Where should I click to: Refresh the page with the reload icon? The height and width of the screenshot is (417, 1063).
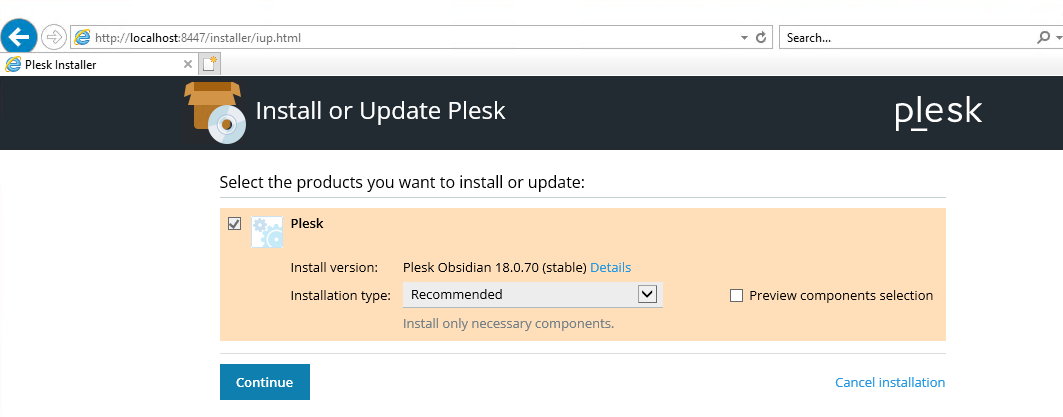tap(761, 38)
